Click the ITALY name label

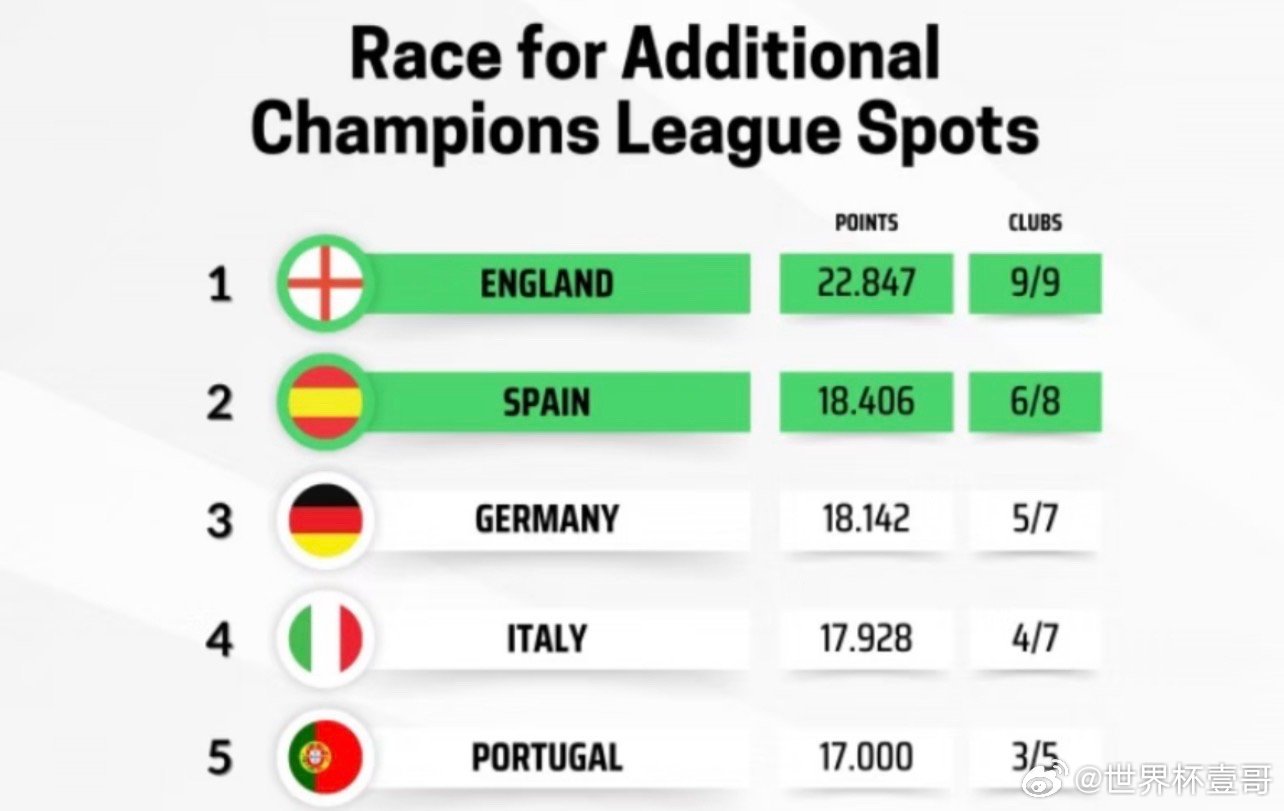(546, 639)
